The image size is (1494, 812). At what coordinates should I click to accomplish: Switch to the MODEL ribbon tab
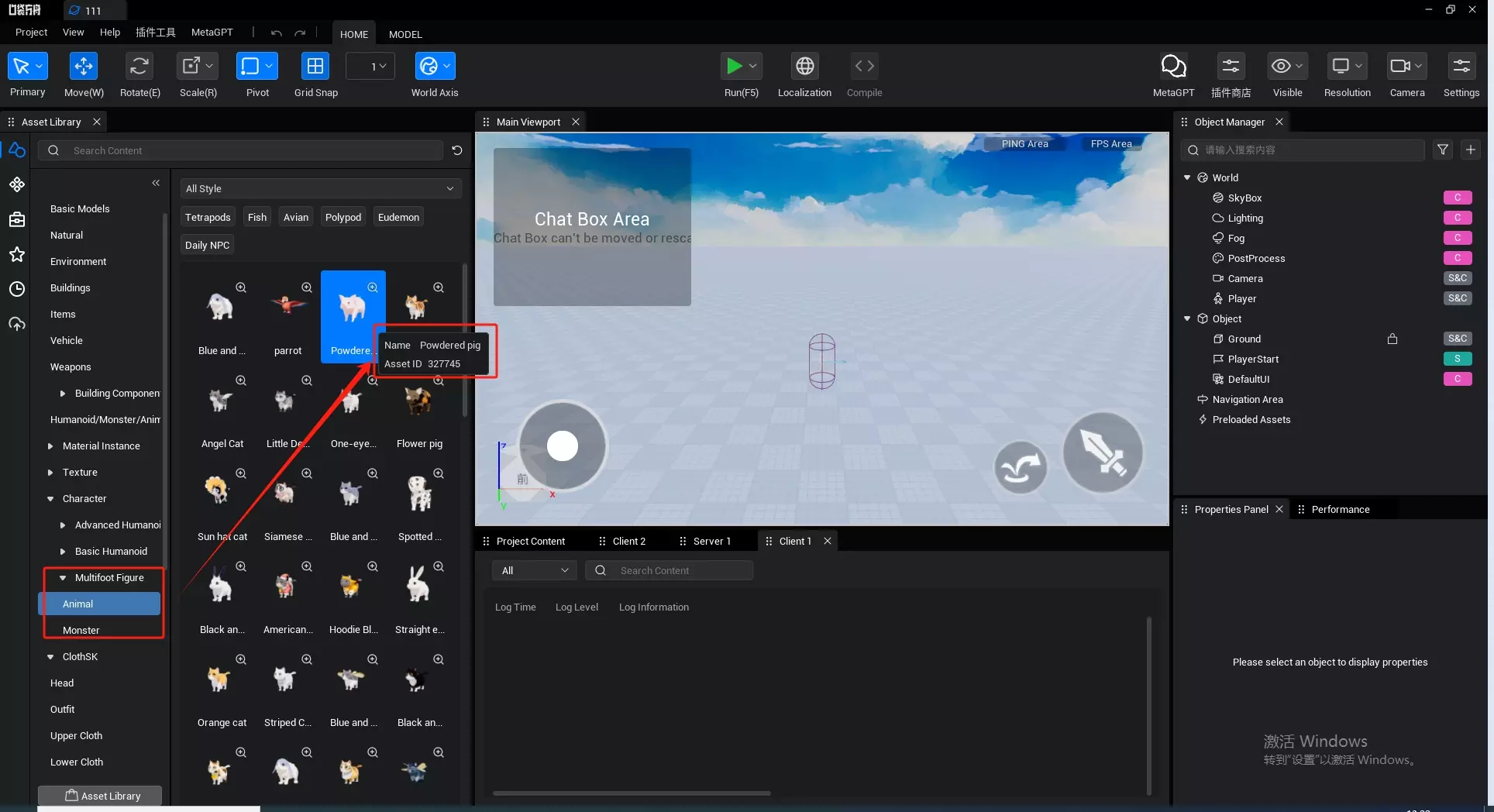[405, 34]
